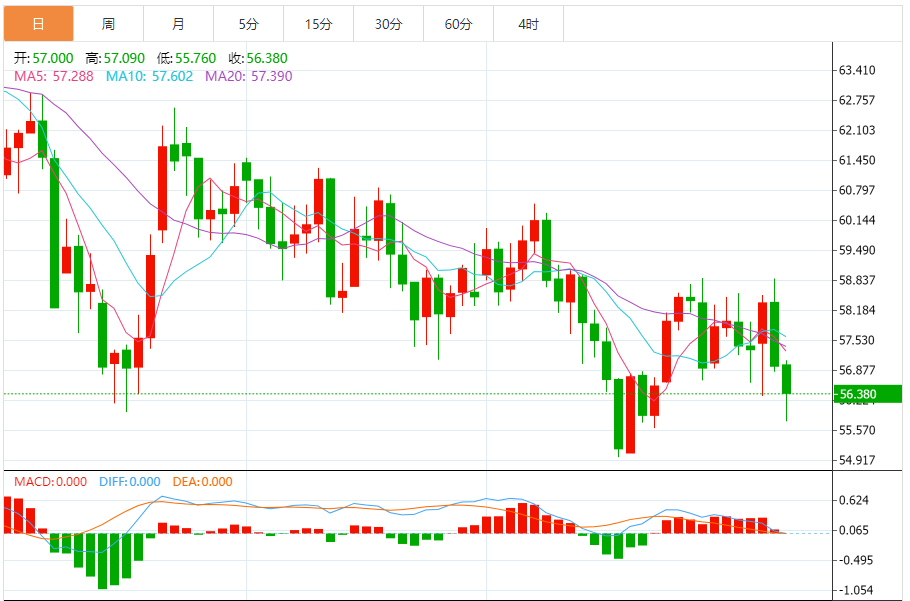The image size is (910, 601).
Task: Click the green 56.380 current price tag
Action: (x=868, y=394)
